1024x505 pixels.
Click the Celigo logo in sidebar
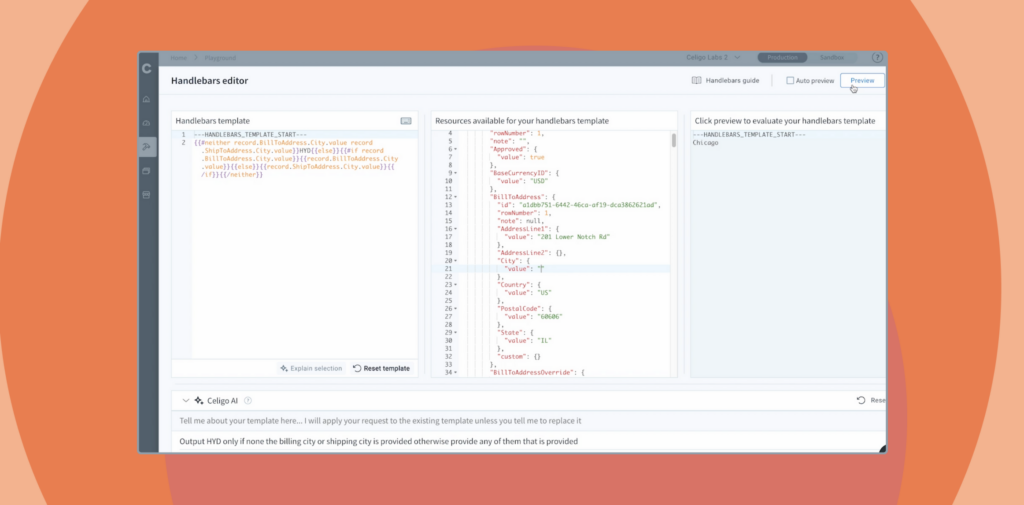(147, 68)
